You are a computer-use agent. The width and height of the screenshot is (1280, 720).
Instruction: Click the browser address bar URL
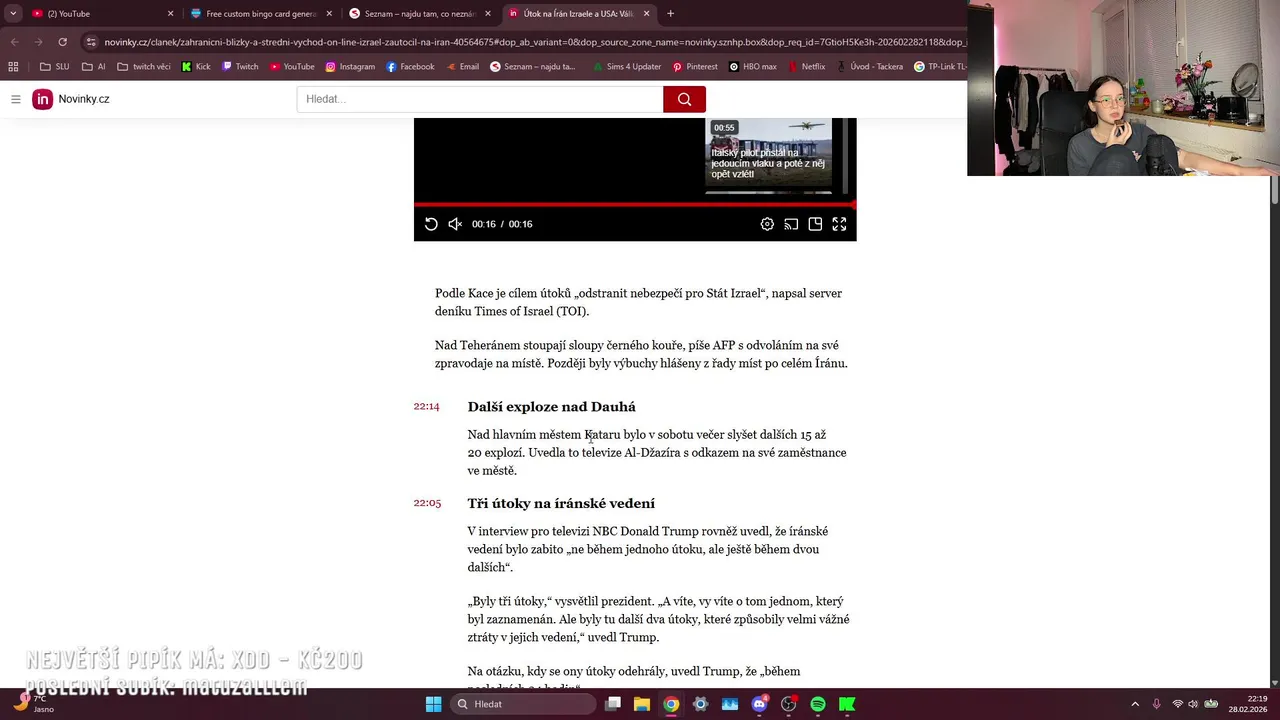[x=535, y=42]
